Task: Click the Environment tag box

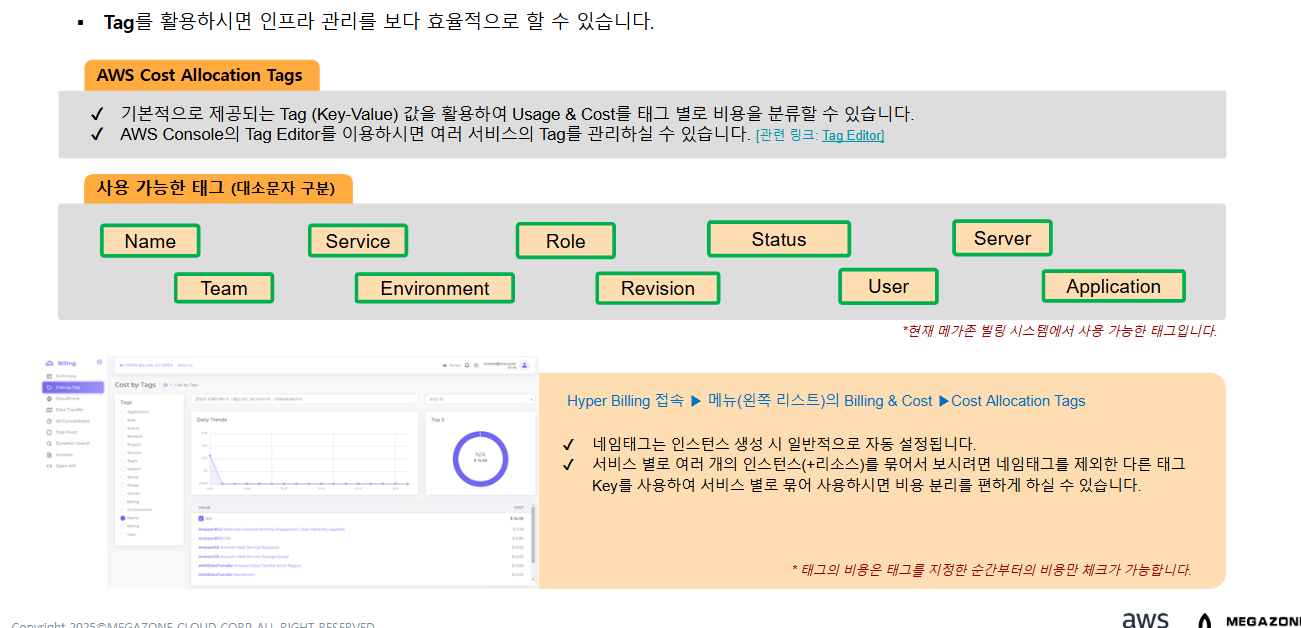Action: [x=435, y=288]
